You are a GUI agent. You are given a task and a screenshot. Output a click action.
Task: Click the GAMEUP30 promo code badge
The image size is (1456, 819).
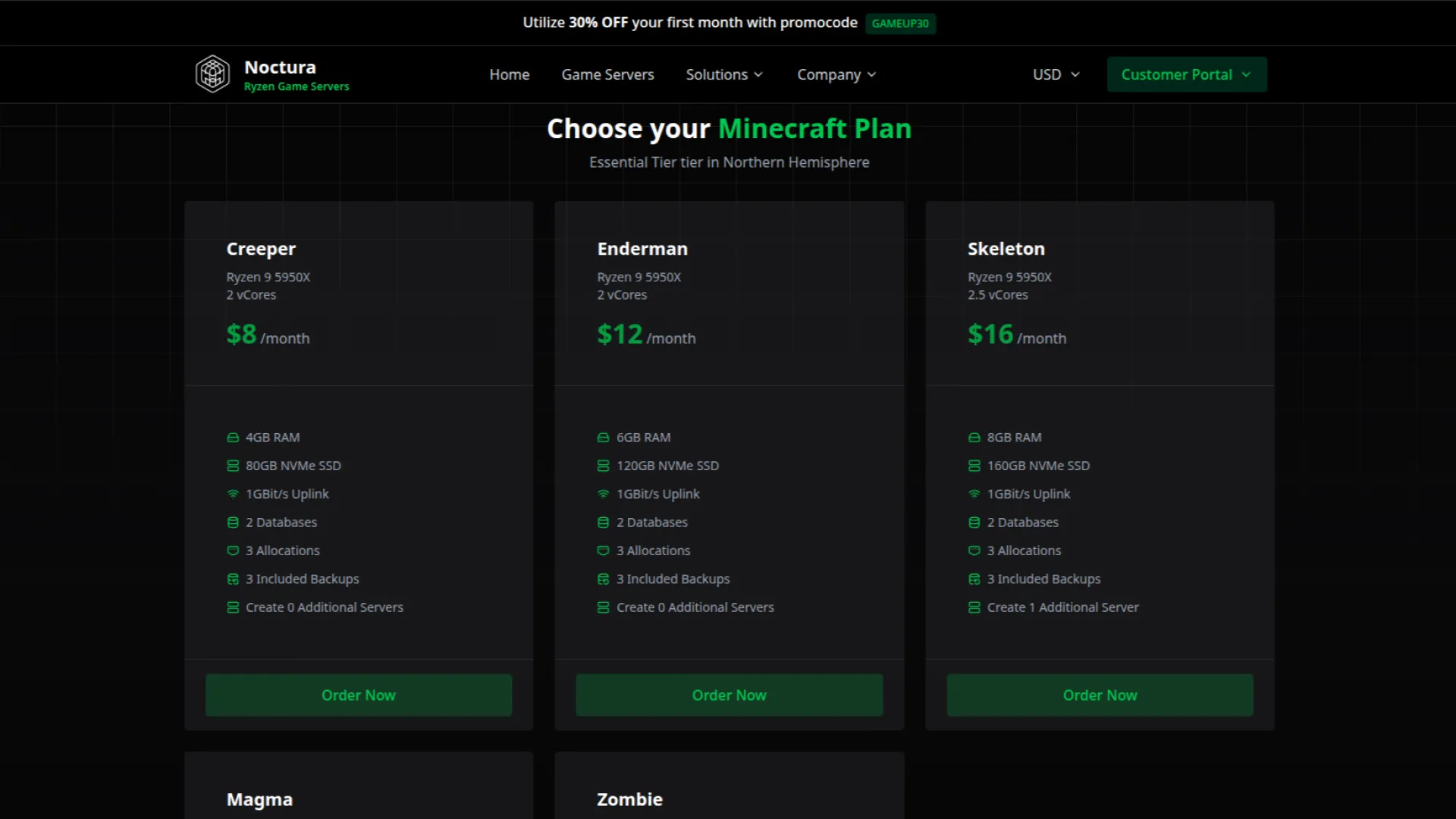pyautogui.click(x=900, y=24)
